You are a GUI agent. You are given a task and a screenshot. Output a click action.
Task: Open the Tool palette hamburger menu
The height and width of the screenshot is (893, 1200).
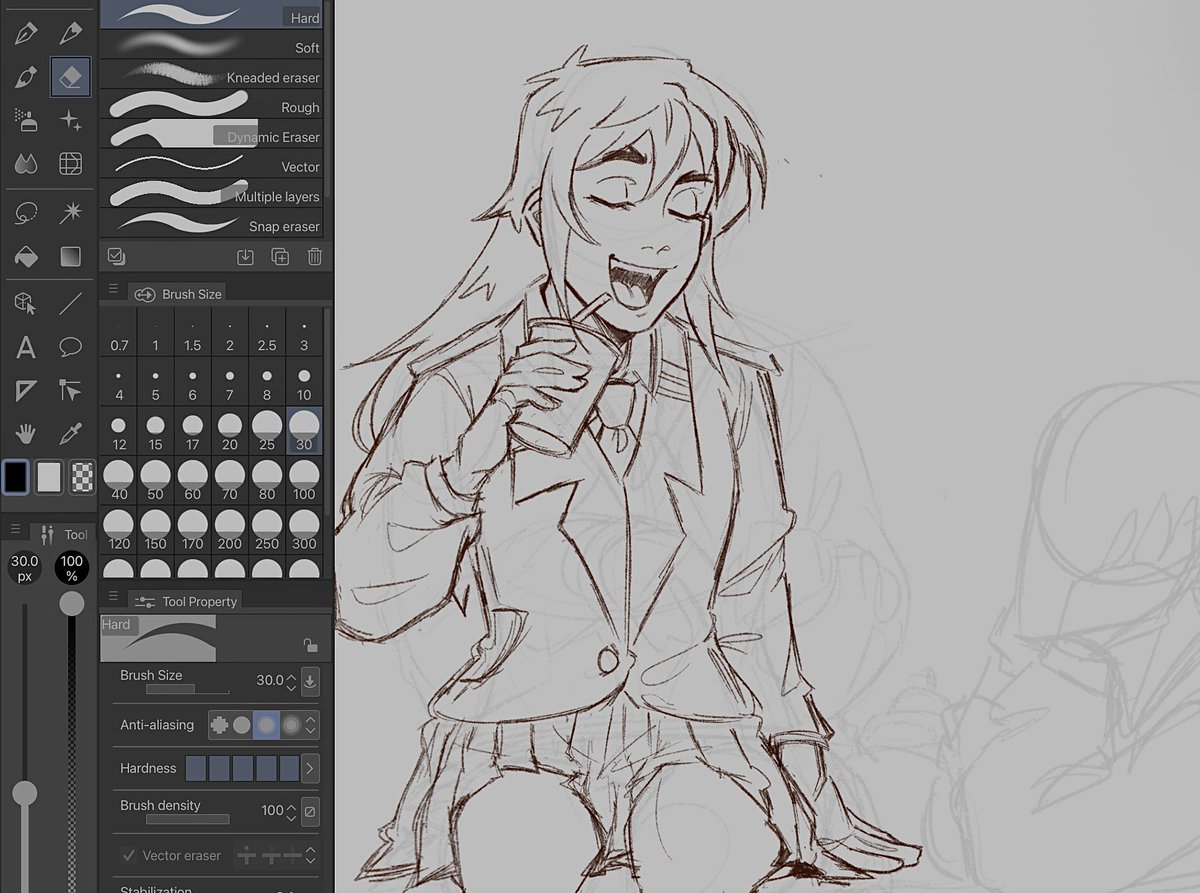[14, 528]
